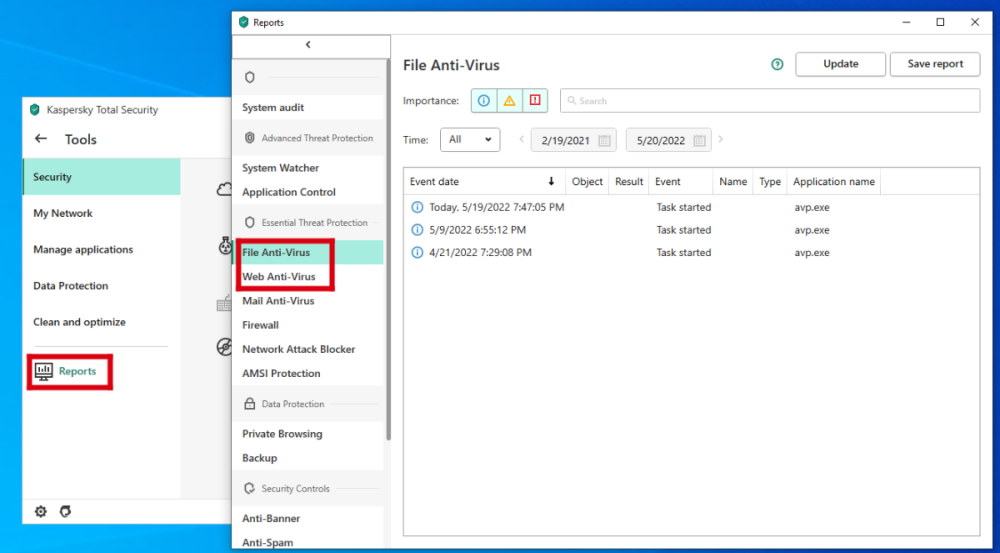Select Security tab in Tools window

tap(101, 177)
